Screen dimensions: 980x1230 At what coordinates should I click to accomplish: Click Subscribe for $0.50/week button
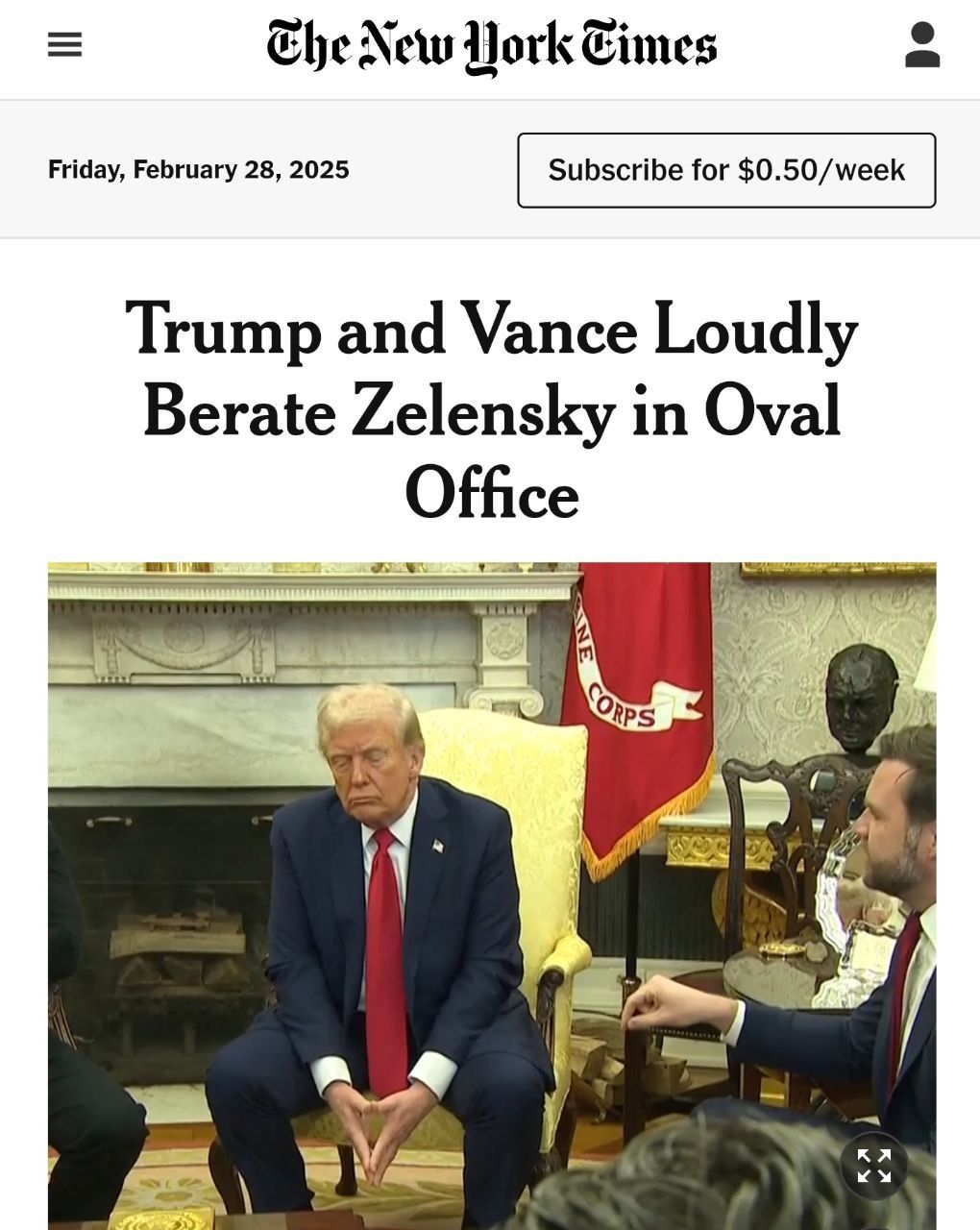click(726, 170)
